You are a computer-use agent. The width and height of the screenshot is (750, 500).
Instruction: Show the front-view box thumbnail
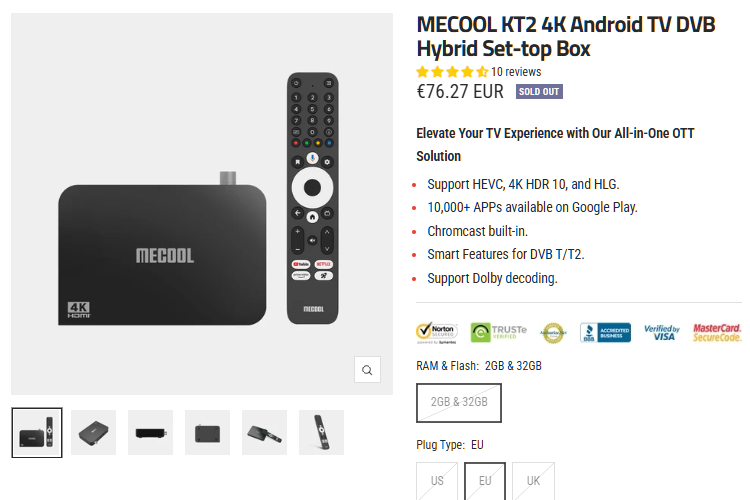[150, 432]
